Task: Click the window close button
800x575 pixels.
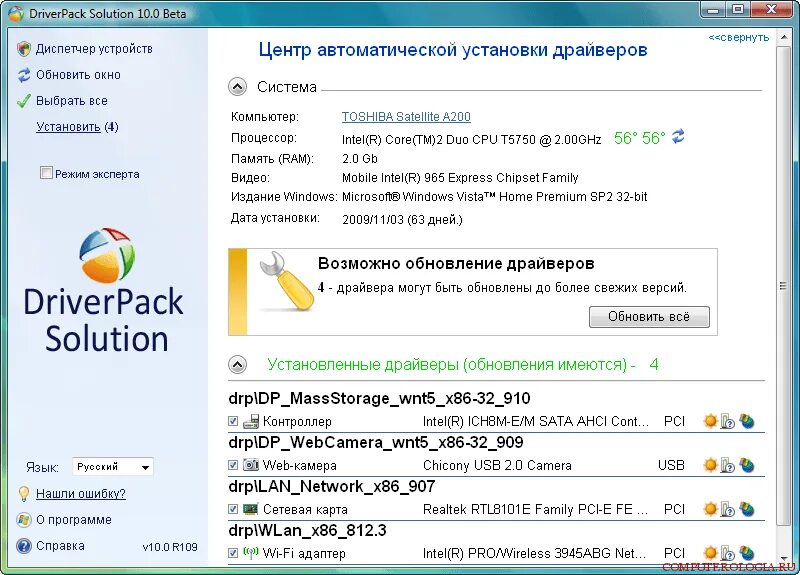Action: (x=772, y=9)
